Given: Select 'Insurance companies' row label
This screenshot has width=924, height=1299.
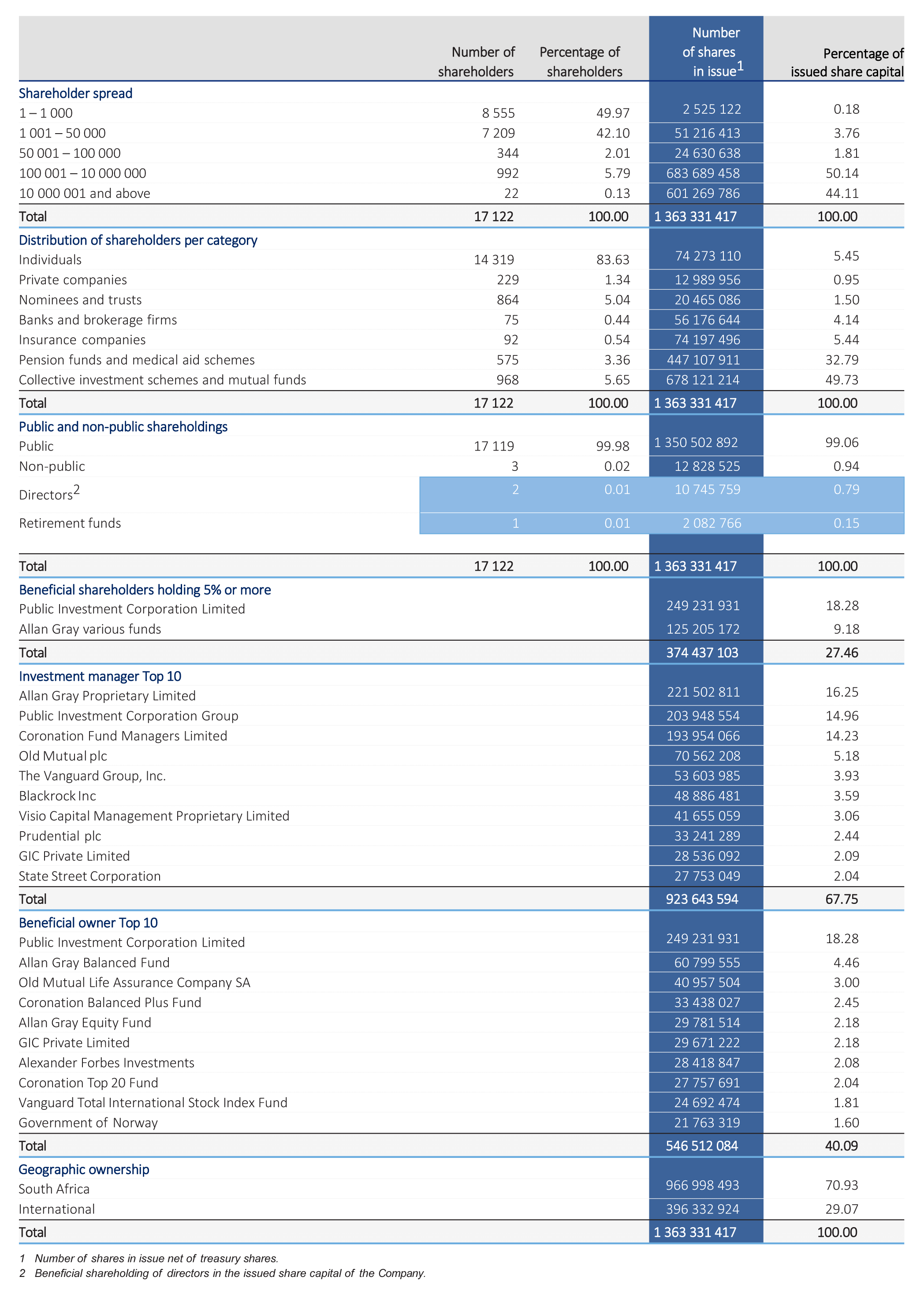Looking at the screenshot, I should (x=82, y=340).
